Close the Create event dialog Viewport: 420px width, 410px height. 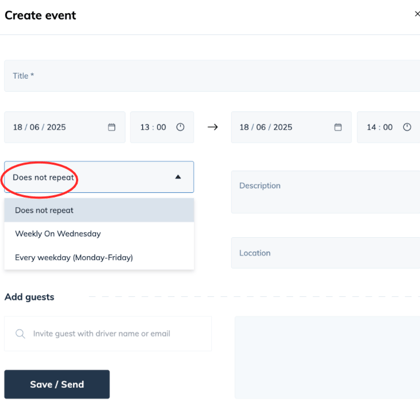[x=417, y=14]
